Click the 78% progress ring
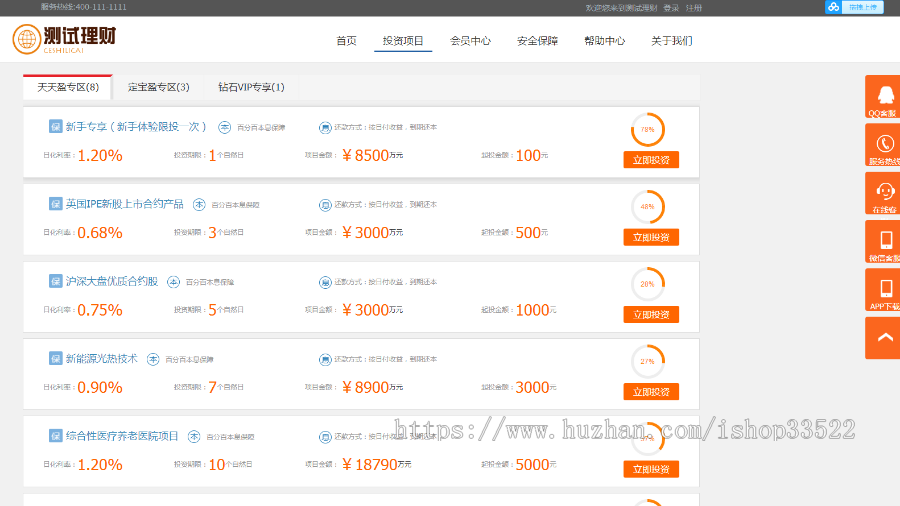 (647, 130)
